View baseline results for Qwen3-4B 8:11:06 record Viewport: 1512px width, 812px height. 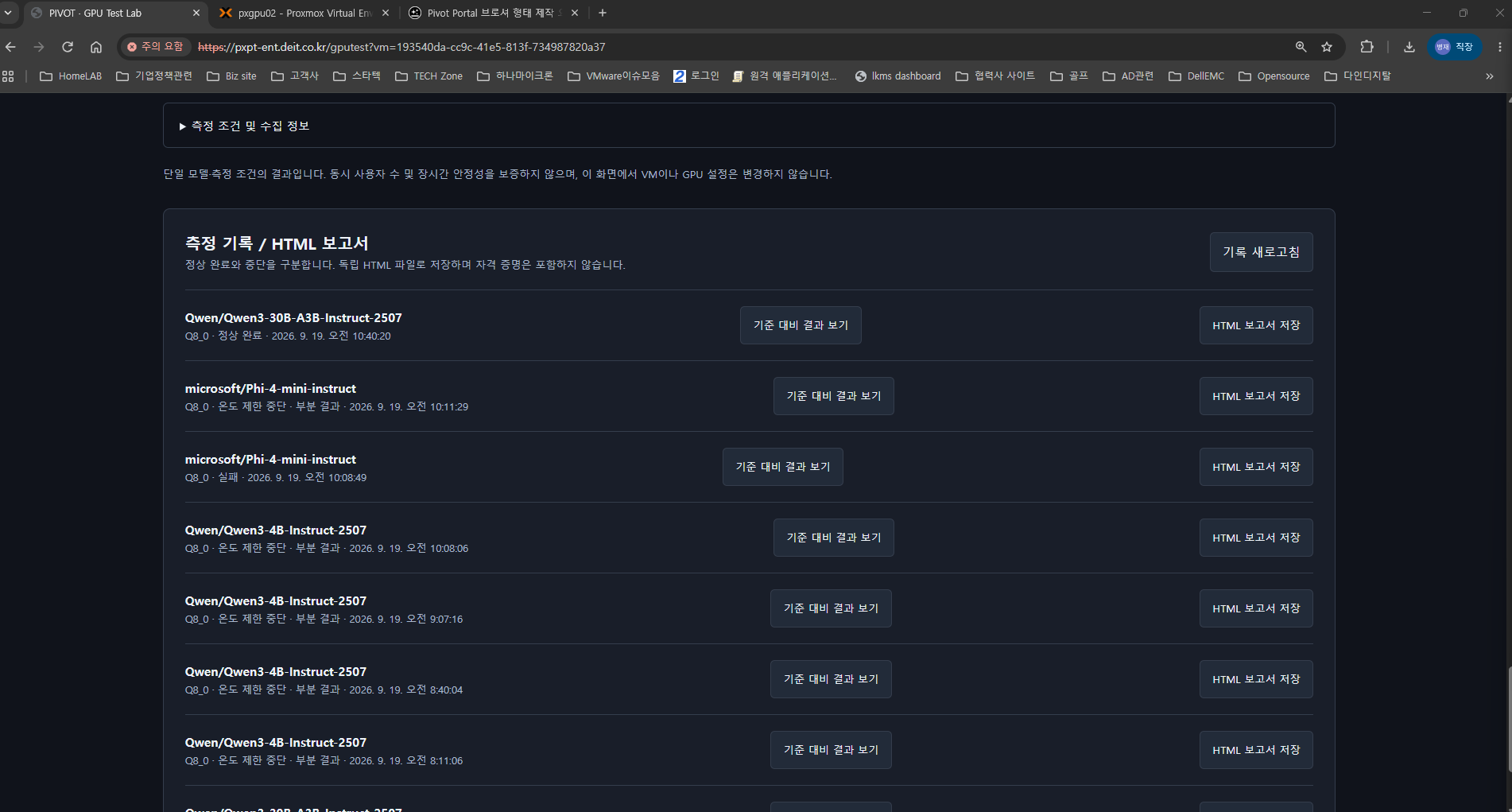coord(831,750)
